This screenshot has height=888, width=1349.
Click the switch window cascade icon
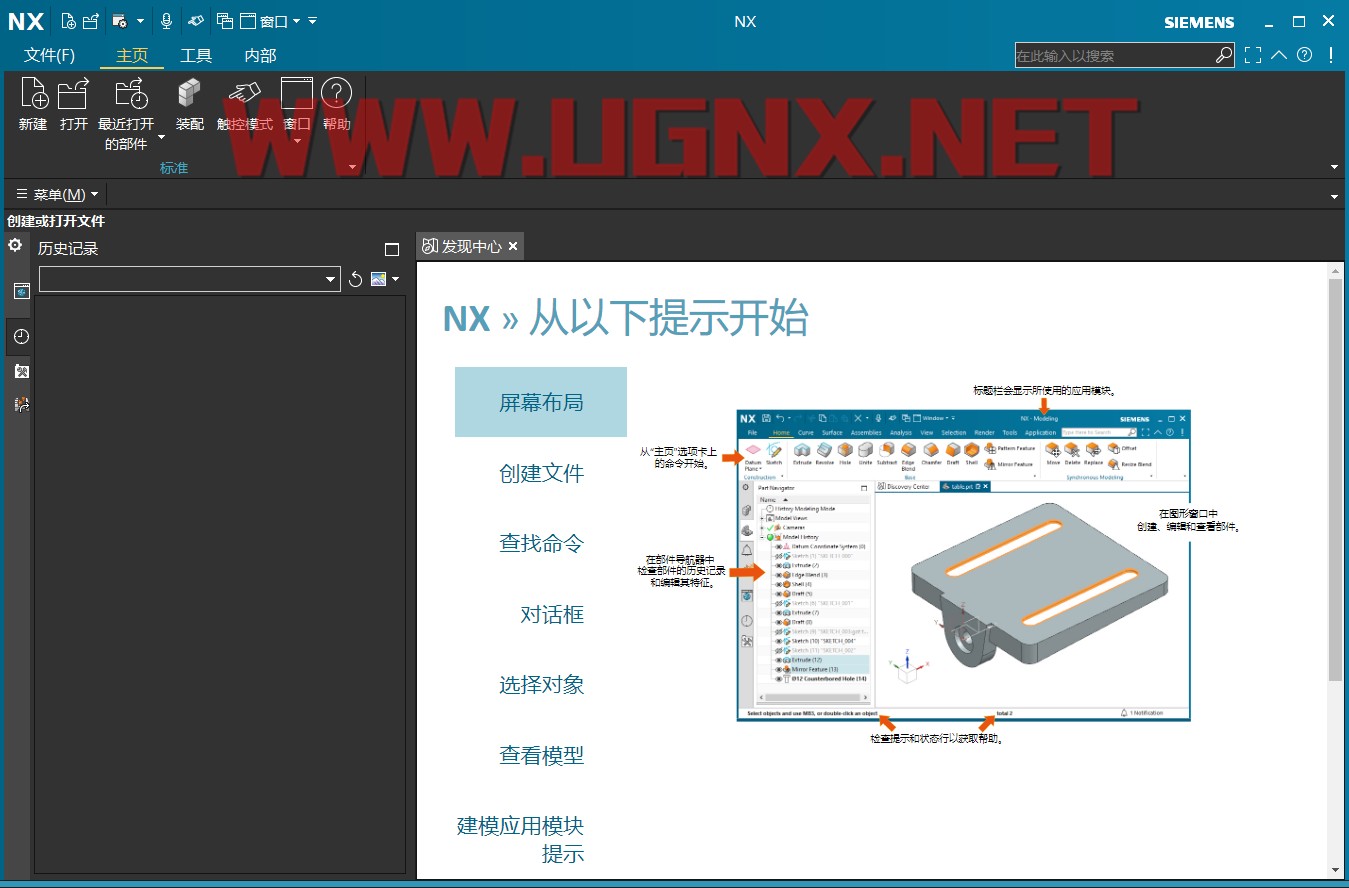click(x=225, y=21)
